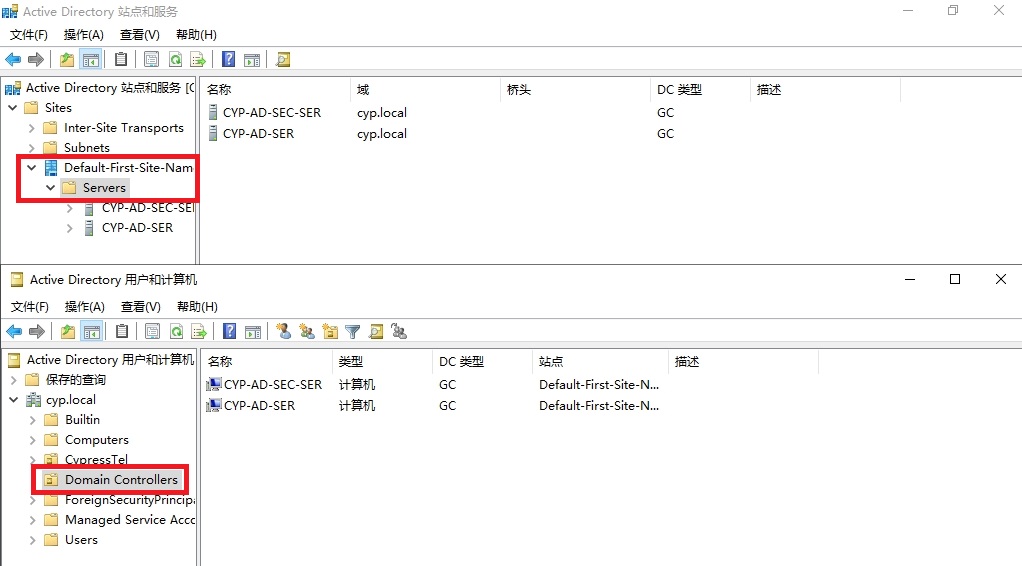Screen dimensions: 1022x566
Task: Open 操作(A) menu in Users and Computers
Action: point(85,306)
